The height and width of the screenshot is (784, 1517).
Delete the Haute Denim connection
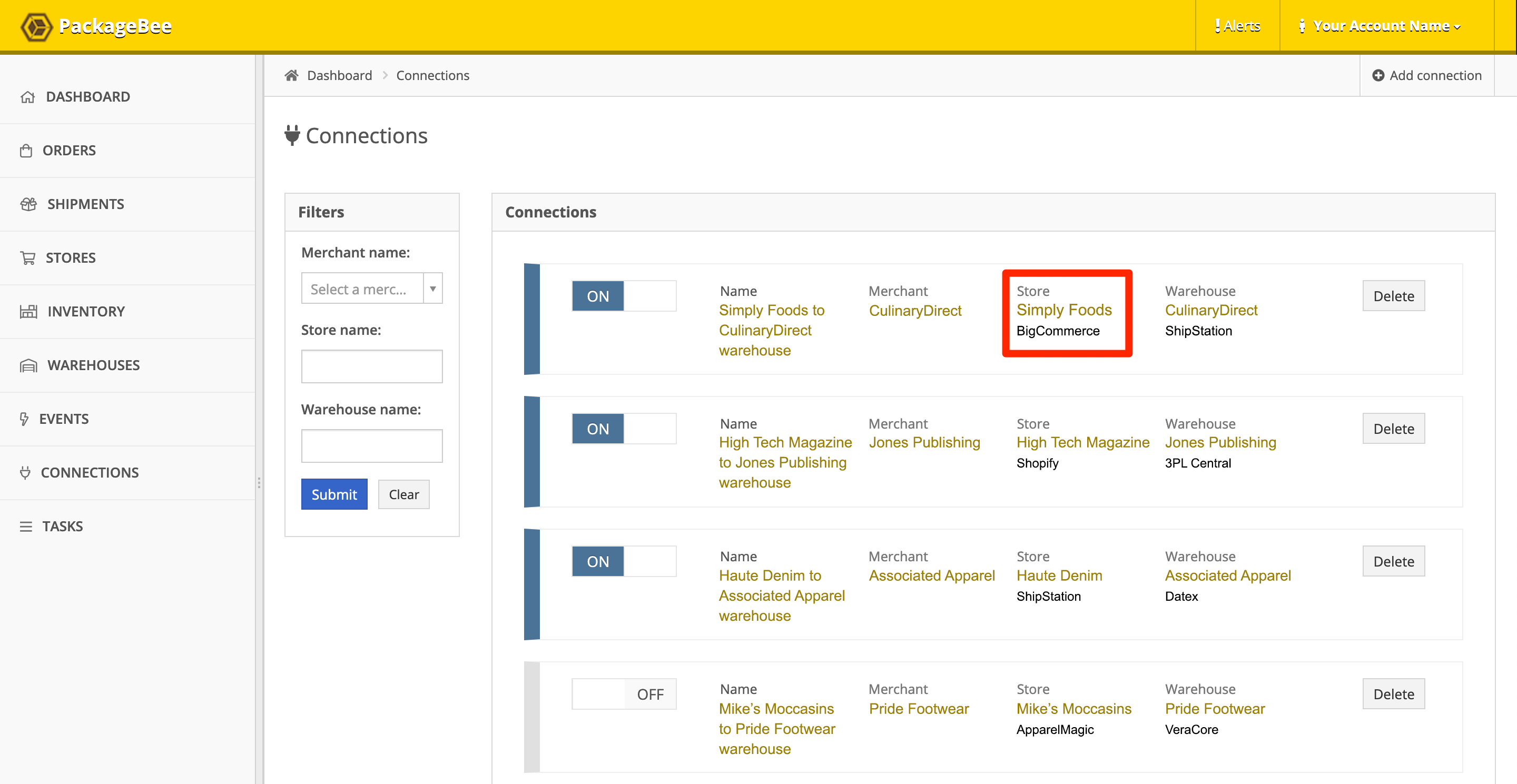(x=1393, y=561)
